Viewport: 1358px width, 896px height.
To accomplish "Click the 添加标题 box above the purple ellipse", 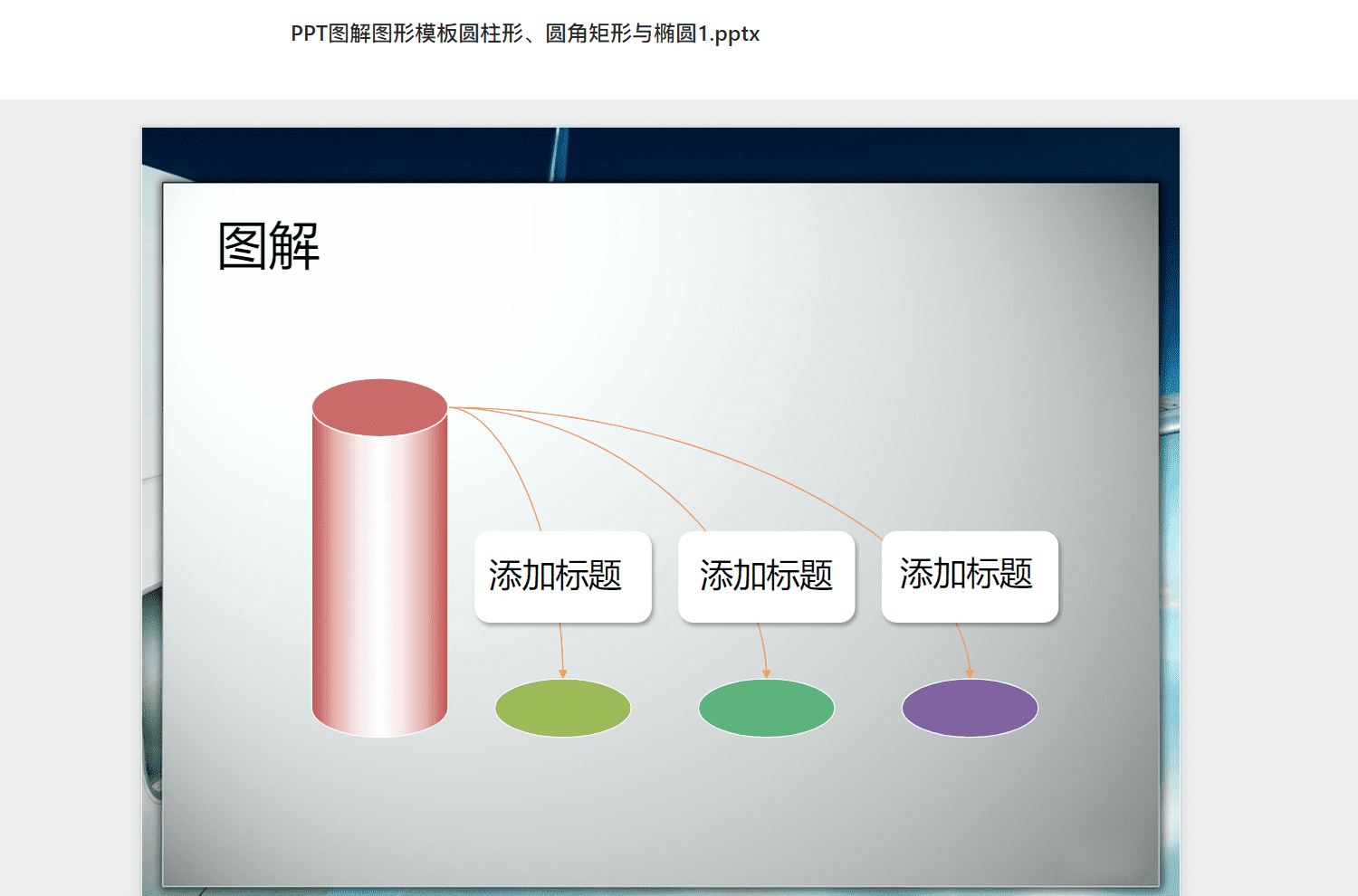I will 971,577.
